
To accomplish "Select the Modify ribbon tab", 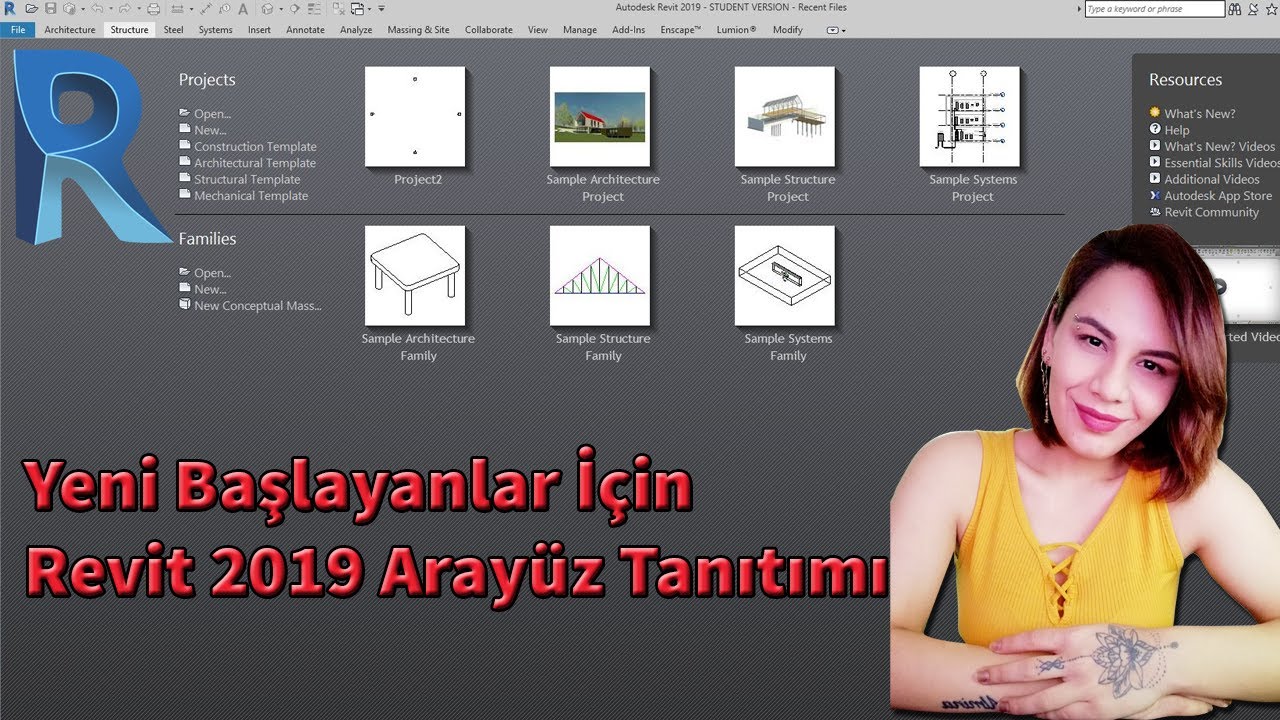I will click(x=788, y=30).
